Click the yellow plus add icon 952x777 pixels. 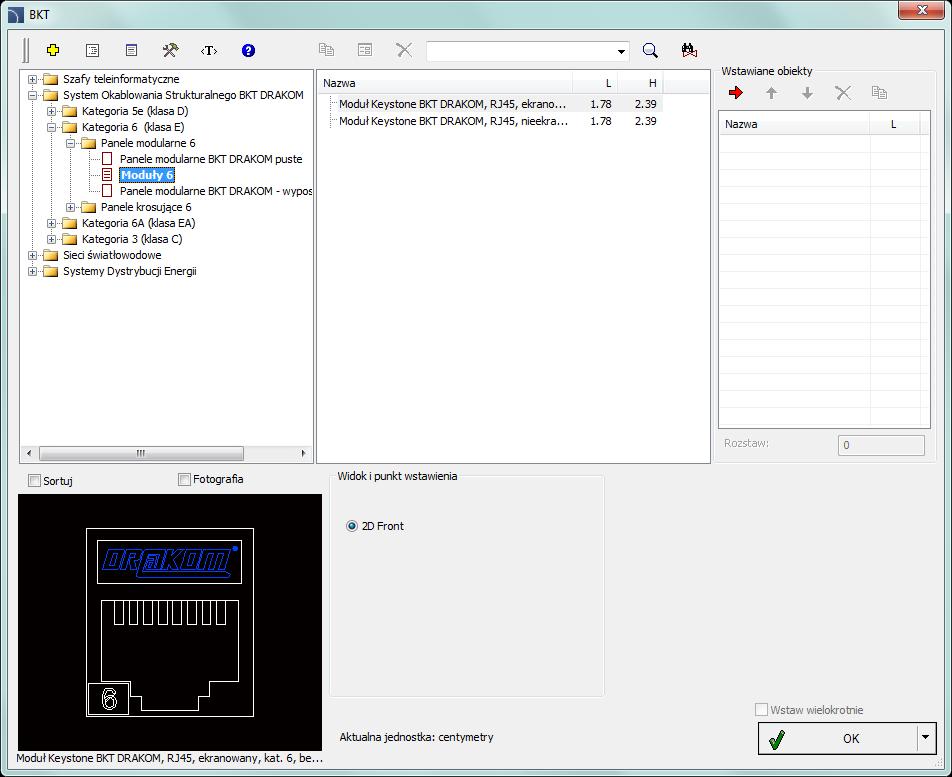click(53, 50)
